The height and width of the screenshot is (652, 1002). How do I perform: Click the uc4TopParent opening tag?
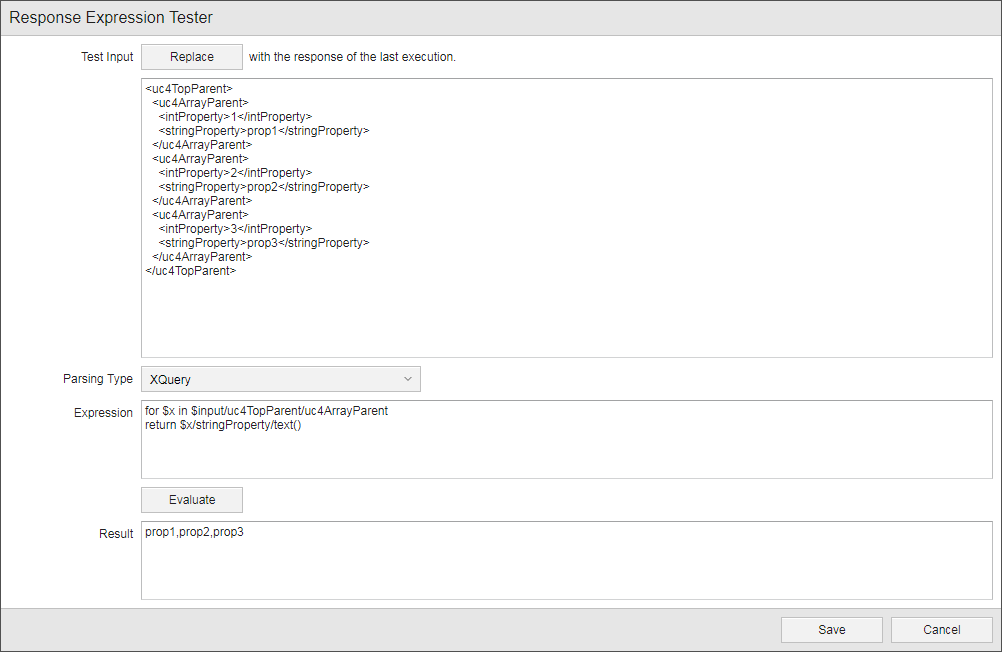point(188,88)
